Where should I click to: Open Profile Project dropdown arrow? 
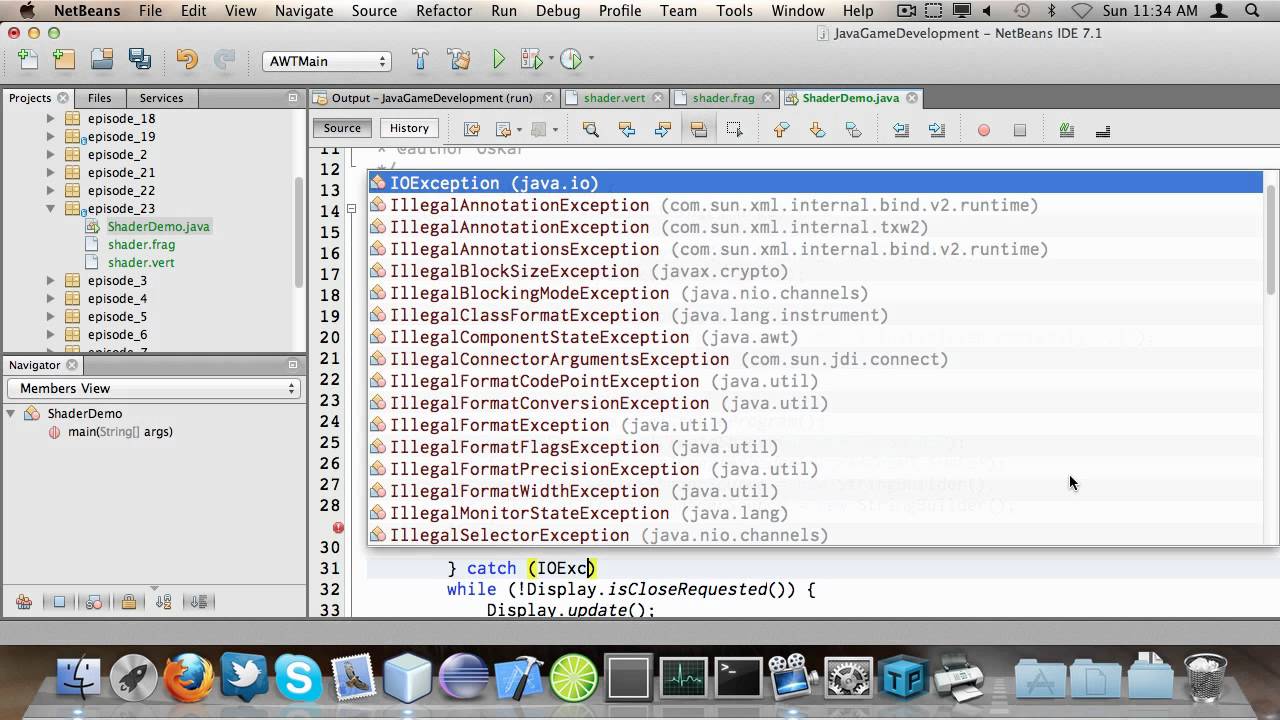tap(591, 60)
